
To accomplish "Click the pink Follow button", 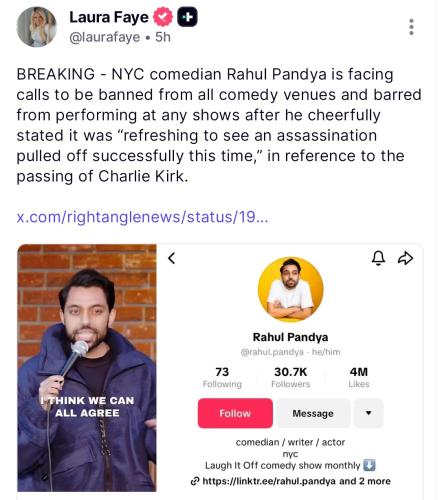I will click(x=235, y=413).
